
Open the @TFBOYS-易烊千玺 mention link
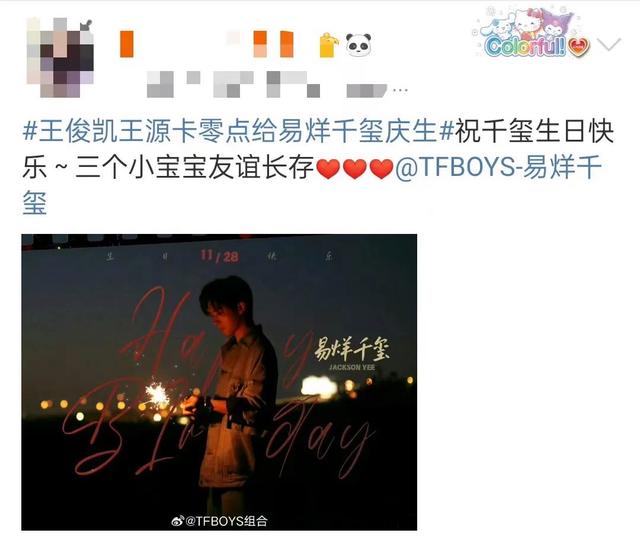[x=313, y=185]
